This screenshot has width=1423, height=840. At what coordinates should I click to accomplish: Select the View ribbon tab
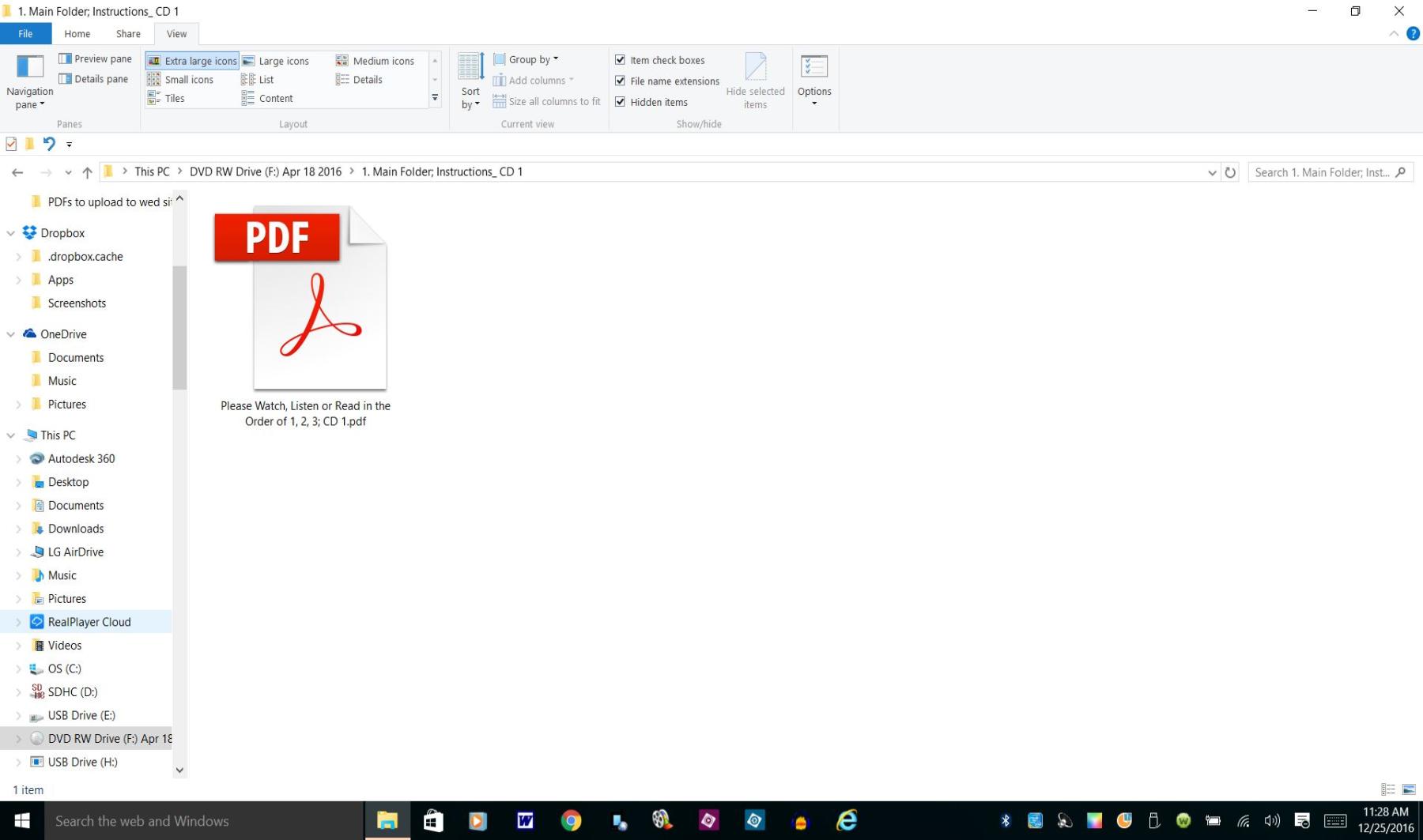click(176, 34)
